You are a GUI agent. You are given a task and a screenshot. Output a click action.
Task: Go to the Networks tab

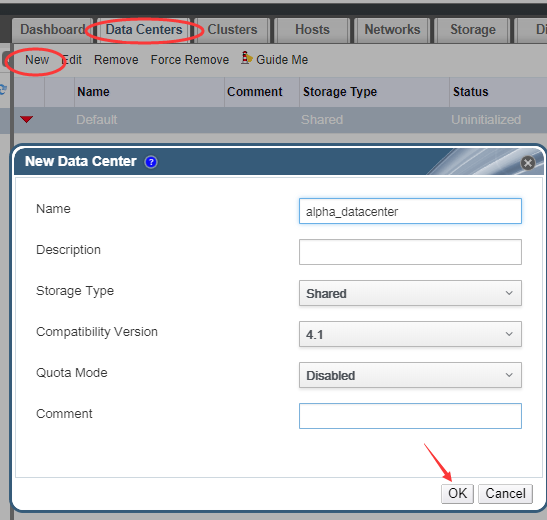[x=392, y=30]
